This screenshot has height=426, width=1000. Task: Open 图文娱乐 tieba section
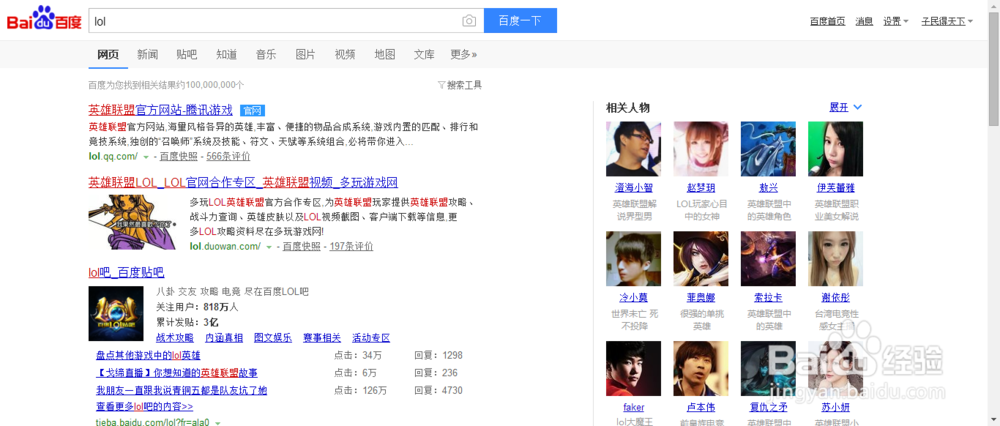pyautogui.click(x=273, y=338)
